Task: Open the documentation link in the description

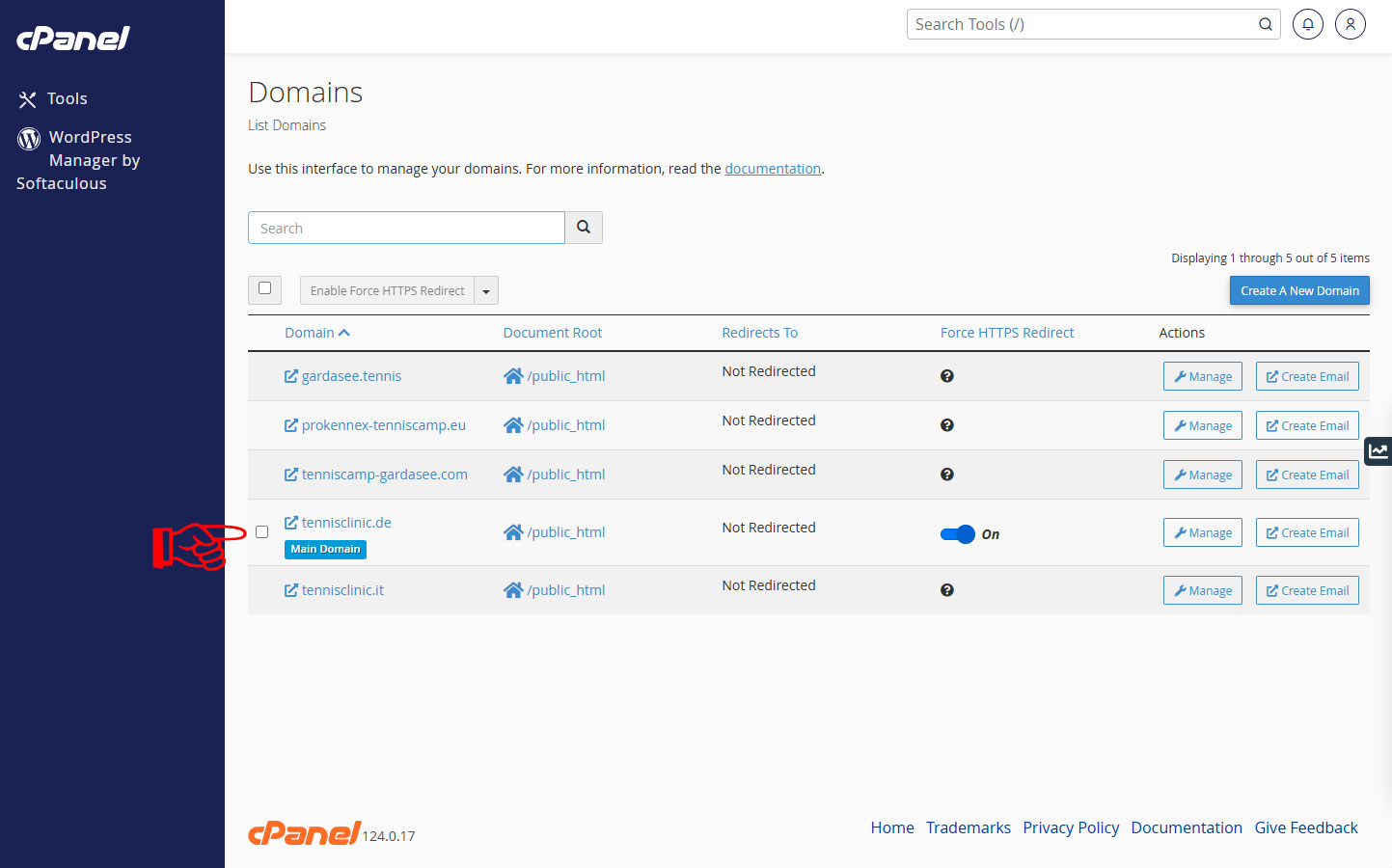Action: 772,169
